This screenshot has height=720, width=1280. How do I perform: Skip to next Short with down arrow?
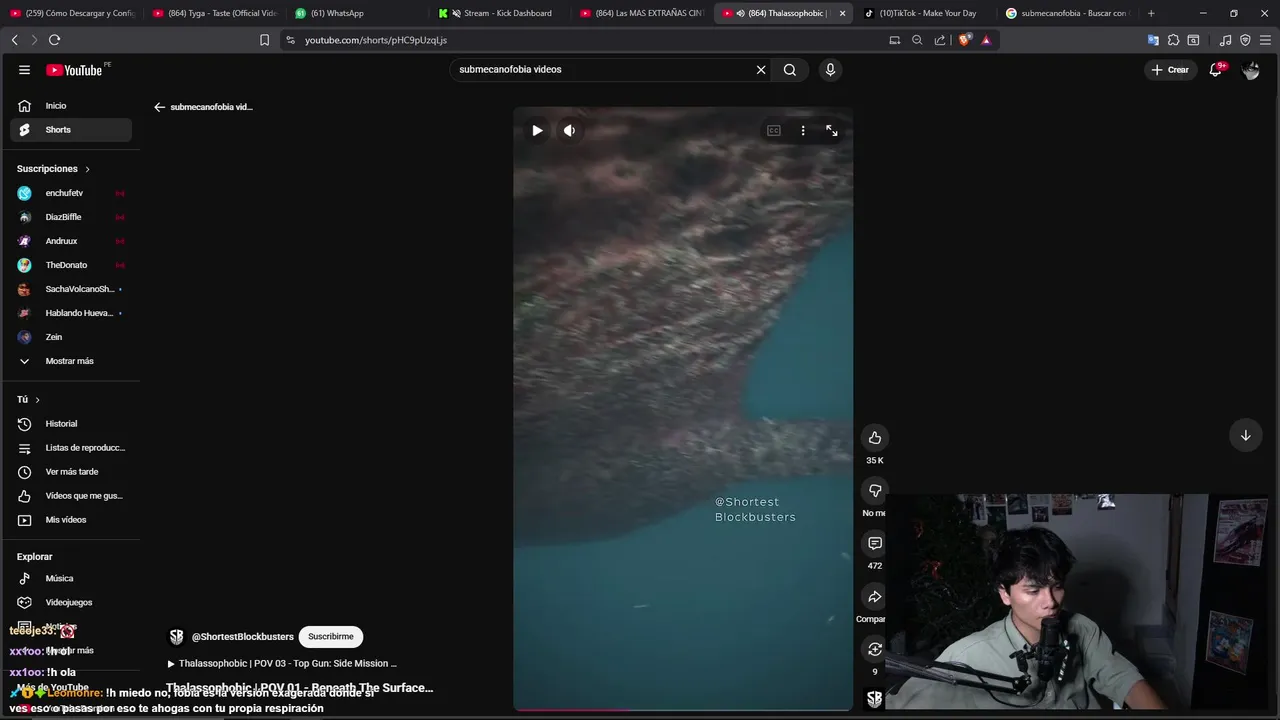[1246, 436]
